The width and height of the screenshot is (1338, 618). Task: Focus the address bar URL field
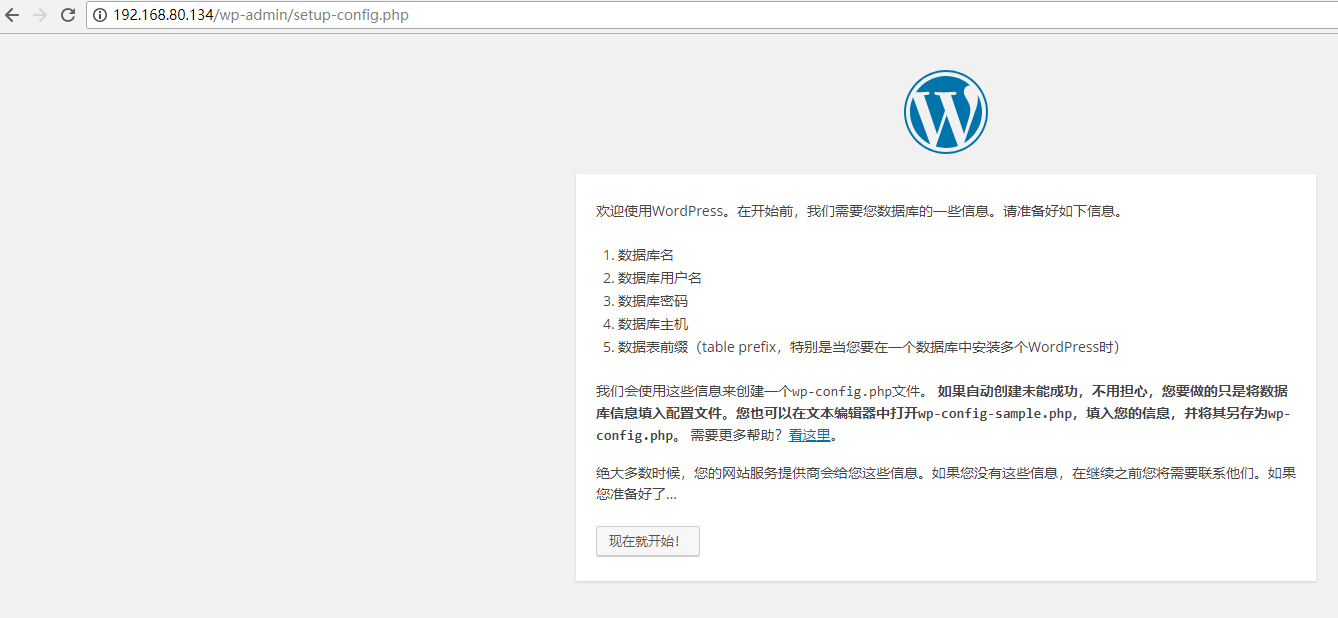click(711, 15)
